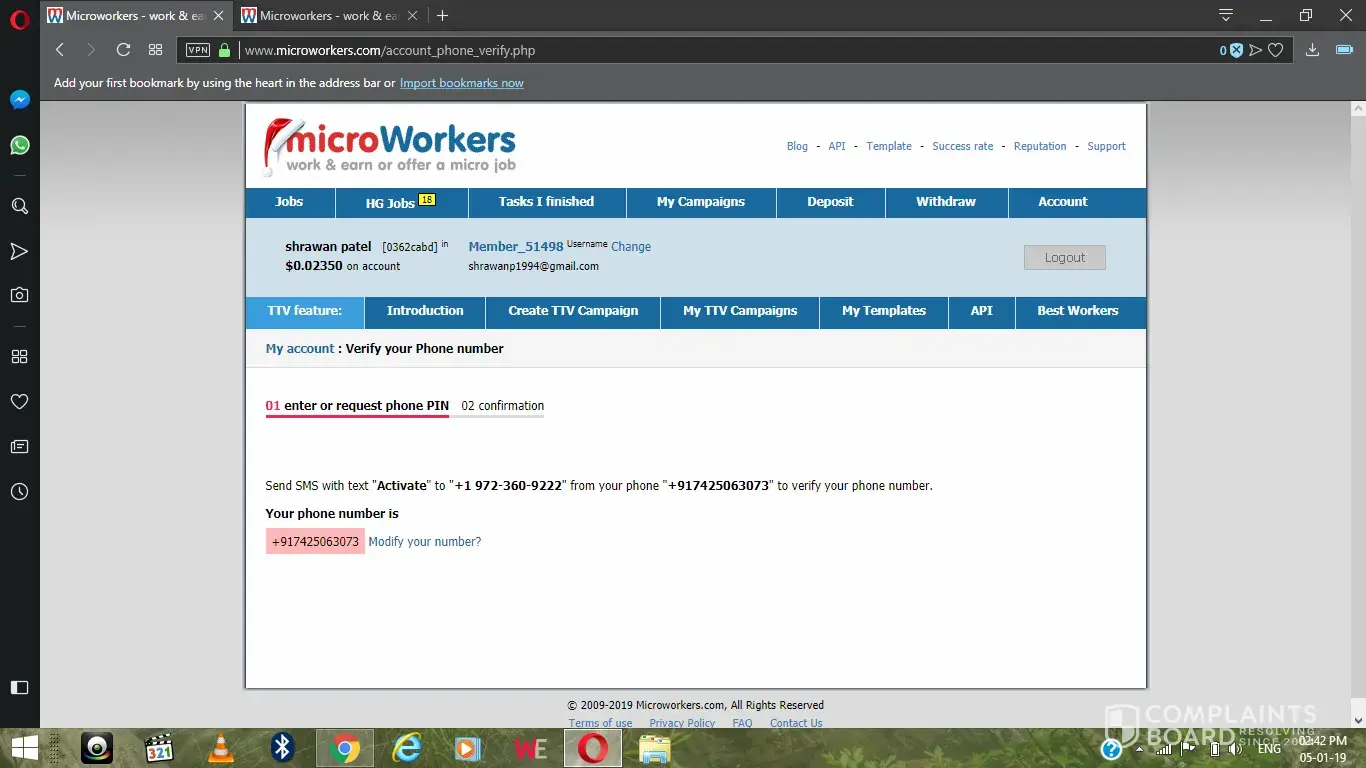
Task: Open the tab menu dropdown in title bar
Action: (1226, 15)
